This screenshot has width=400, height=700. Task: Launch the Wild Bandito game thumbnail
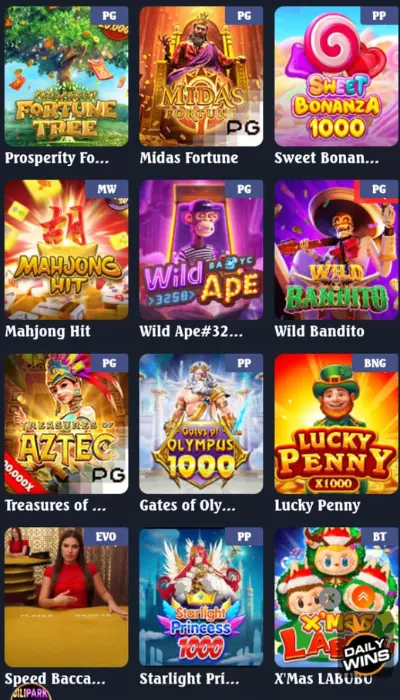pos(336,250)
